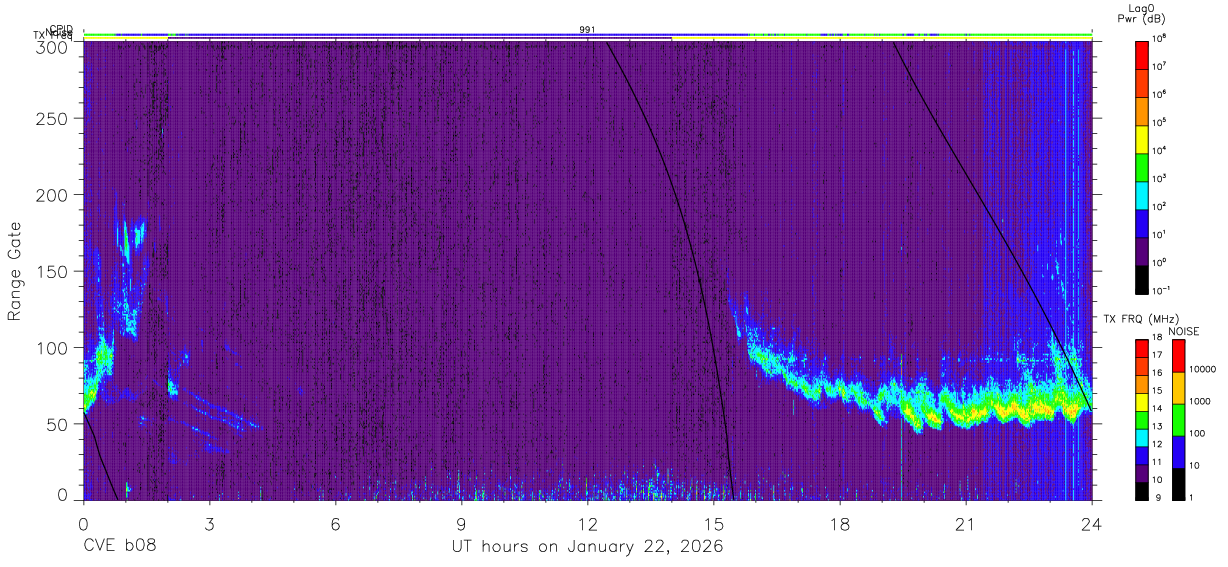Click the blue segment of NOISE colorbar

1177,451
